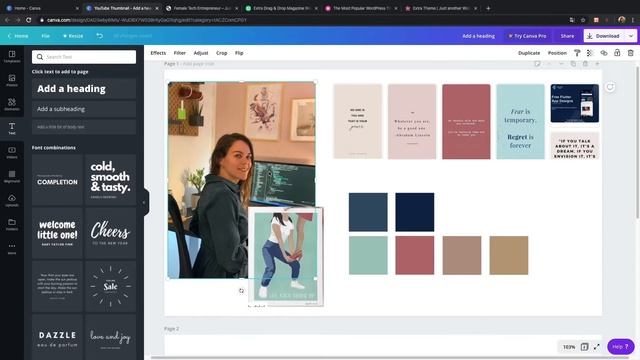Open the Effects options
Viewport: 640px width, 360px height.
pos(158,53)
